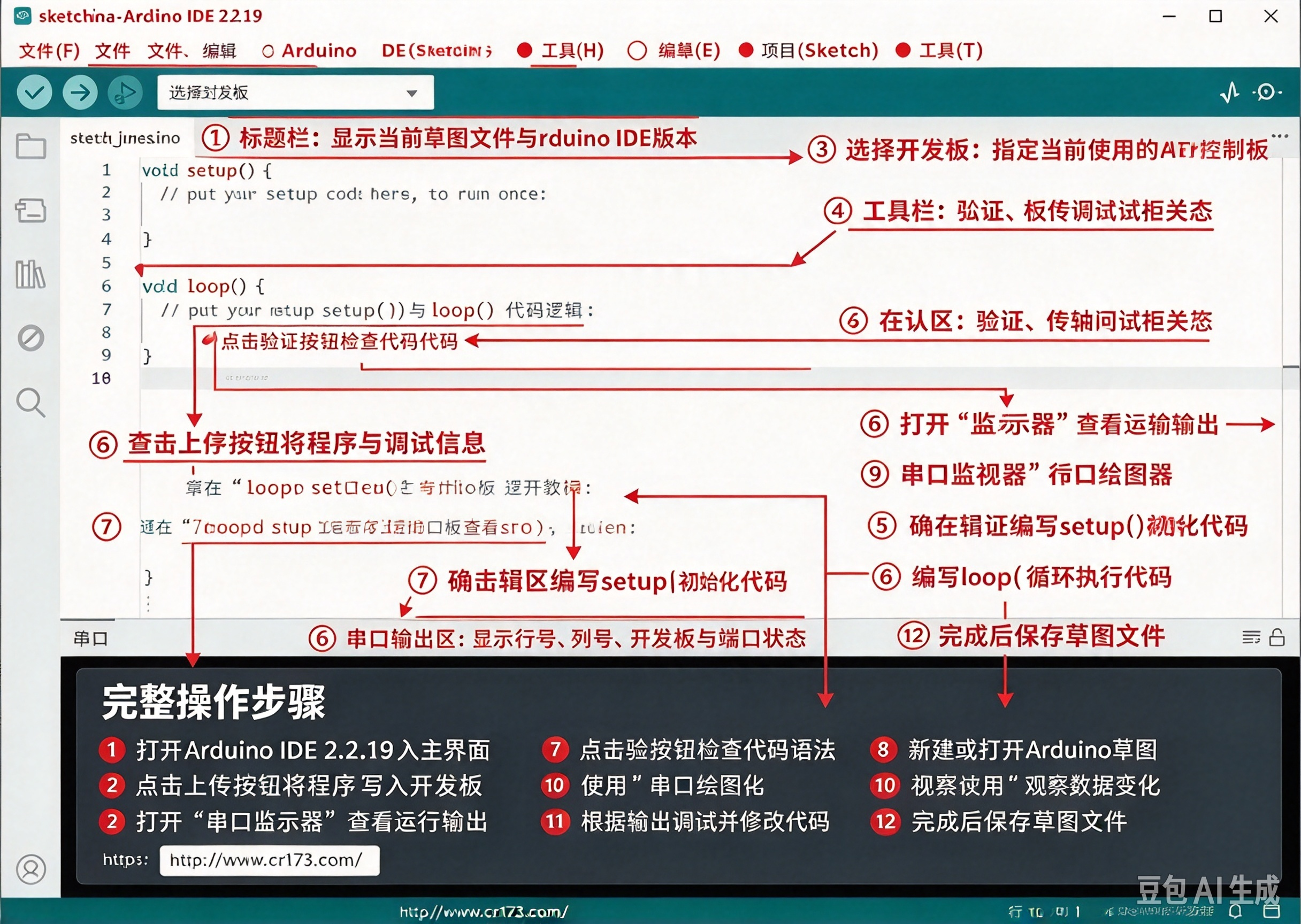Click line number 10 in the gutter
Screen dimensions: 1301x924
point(101,379)
